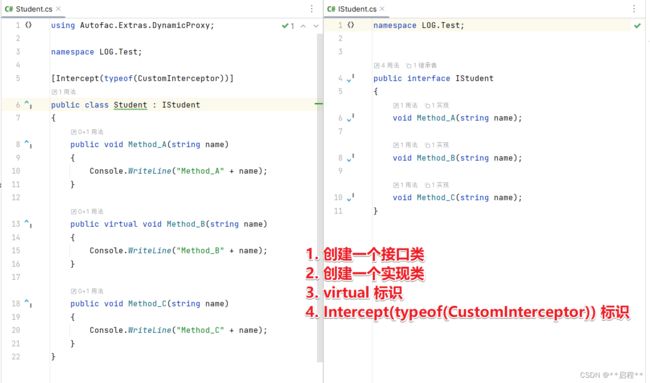Viewport: 650px width, 383px height.
Task: Click the green marker on Student.cs error stripe
Action: (319, 103)
